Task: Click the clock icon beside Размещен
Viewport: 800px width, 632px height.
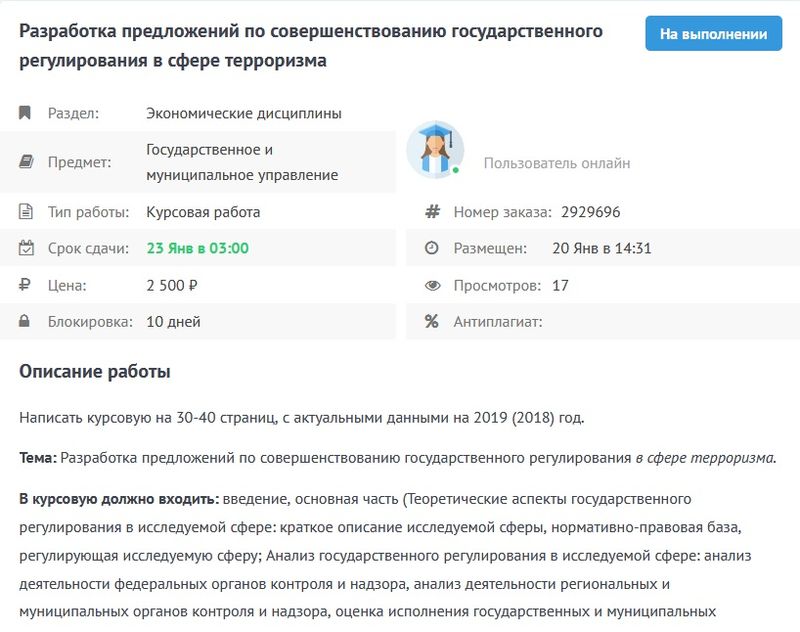Action: coord(432,248)
